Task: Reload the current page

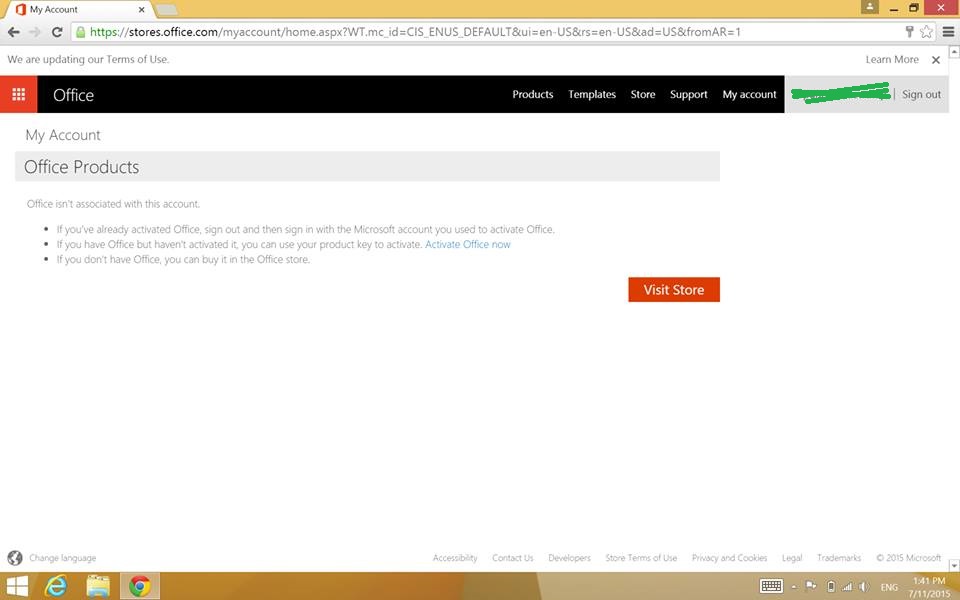Action: click(57, 32)
